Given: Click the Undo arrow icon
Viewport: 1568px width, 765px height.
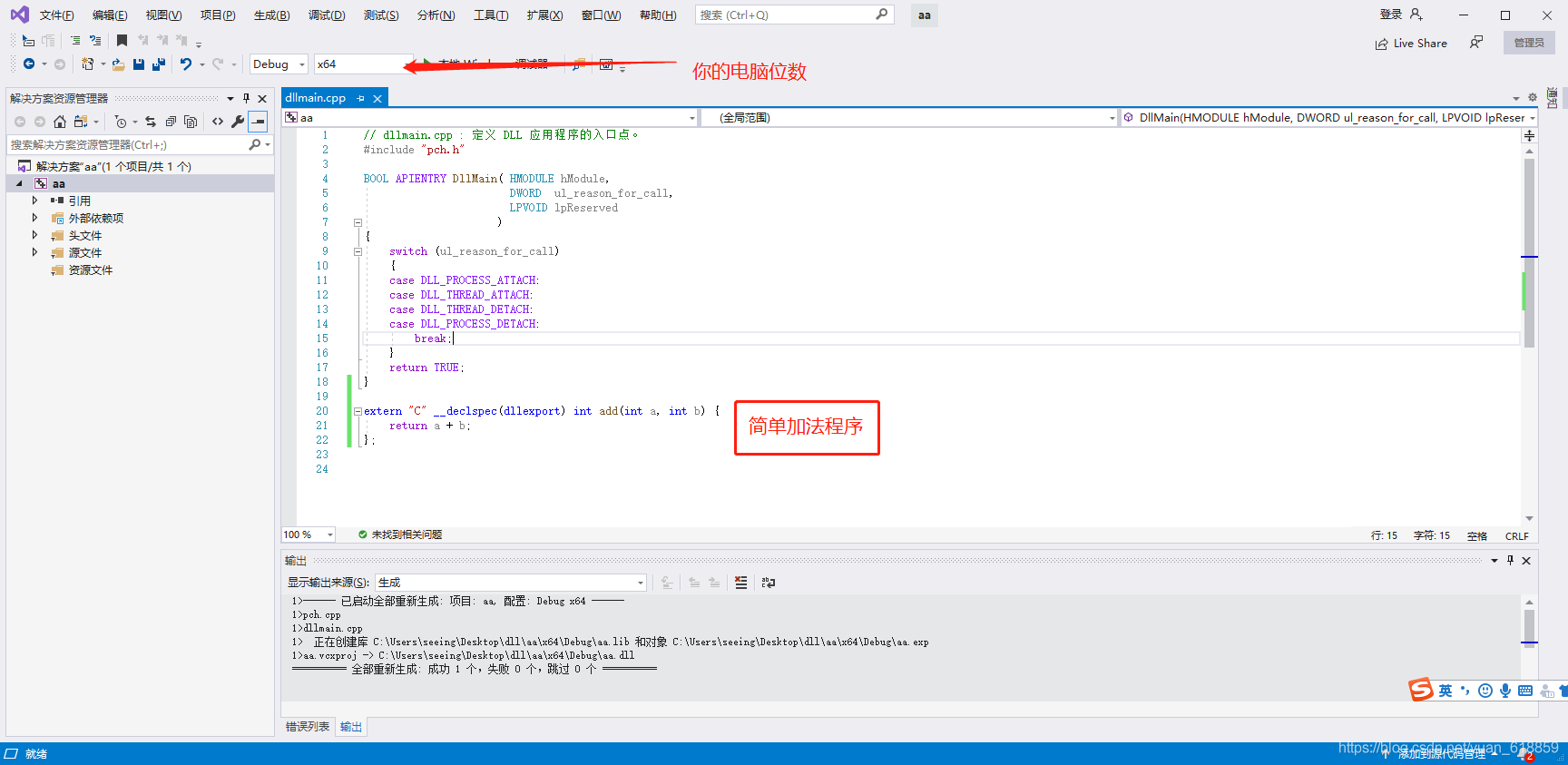Looking at the screenshot, I should tap(186, 64).
